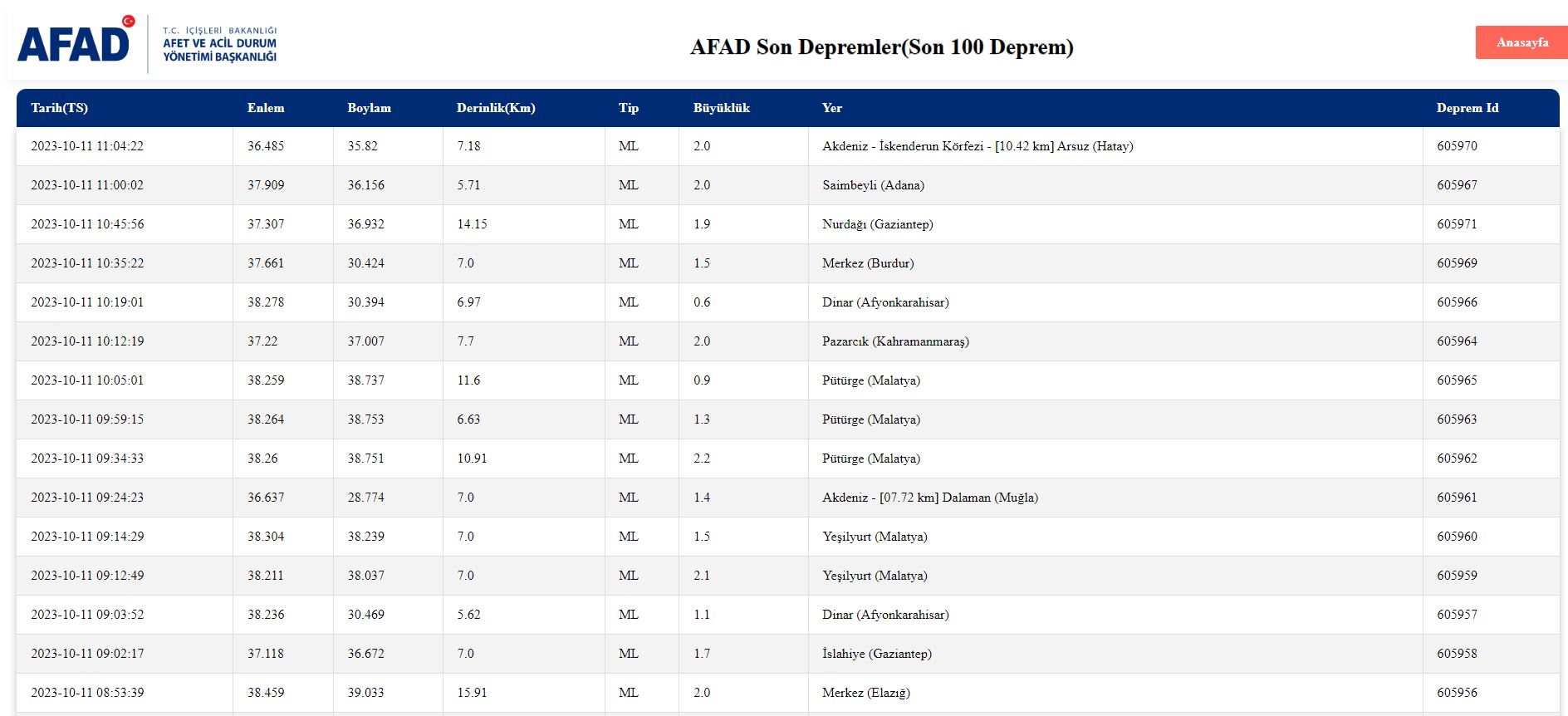Viewport: 1568px width, 716px height.
Task: Click the Tip column header
Action: [629, 108]
